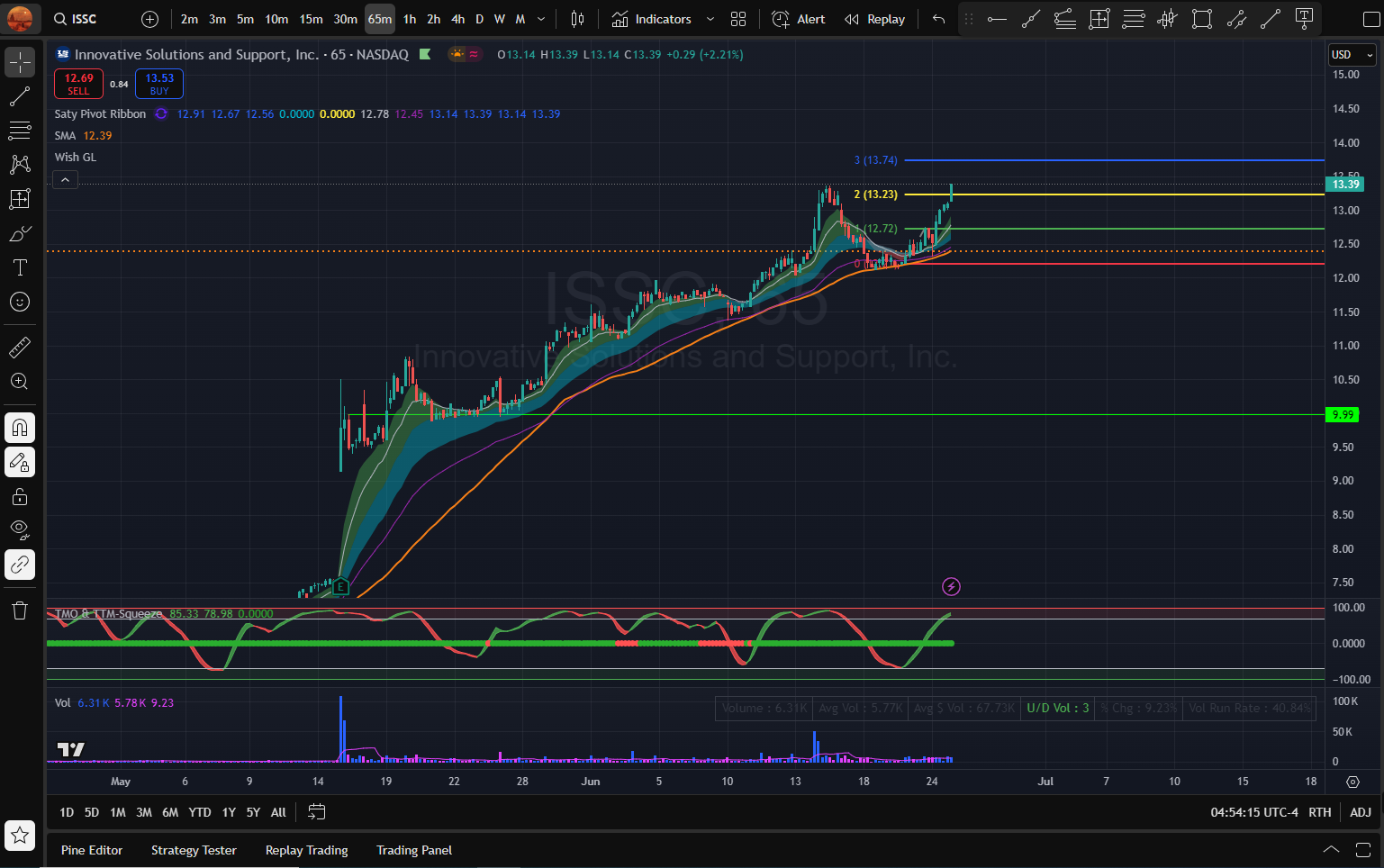
Task: Open the XABCD patterns tool
Action: tap(20, 165)
